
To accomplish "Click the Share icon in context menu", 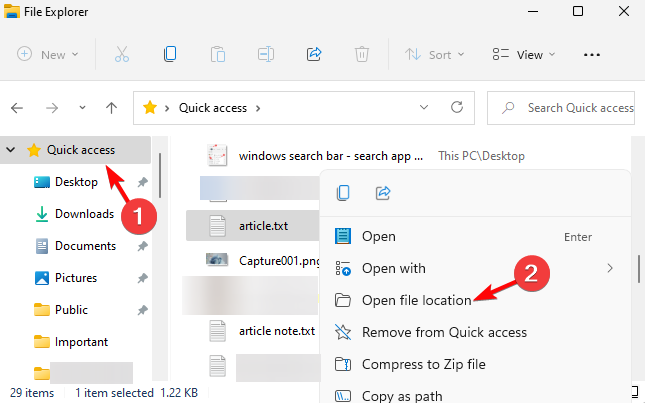I will (x=383, y=192).
